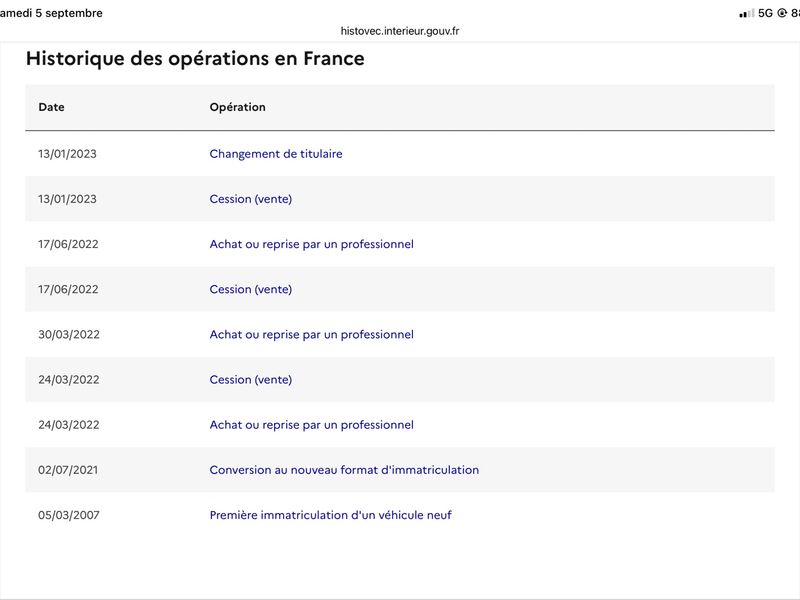The height and width of the screenshot is (600, 800).
Task: Tap the date 02/07/2021 cell
Action: 68,470
